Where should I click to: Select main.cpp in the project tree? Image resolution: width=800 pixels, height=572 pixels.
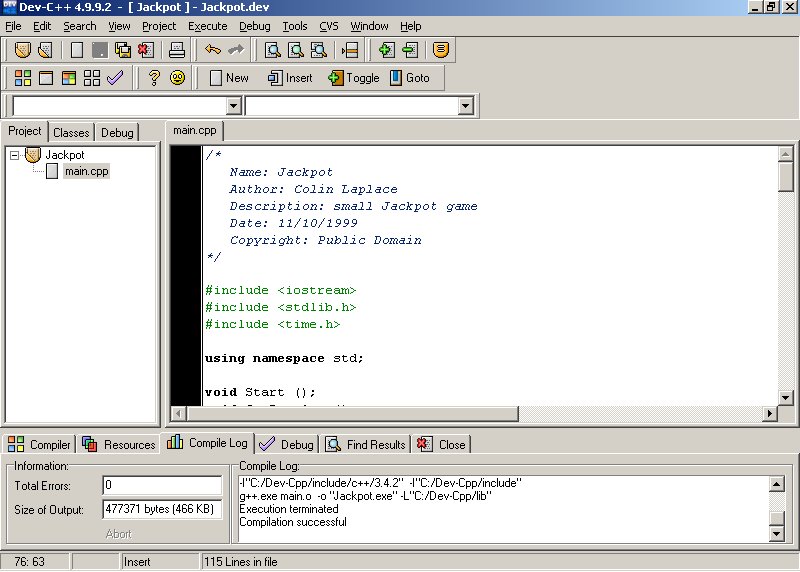pyautogui.click(x=85, y=171)
